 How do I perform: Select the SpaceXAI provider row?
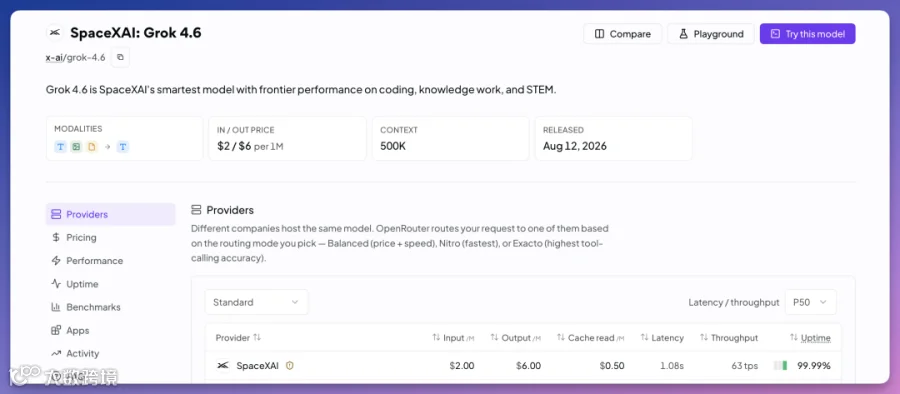point(523,365)
